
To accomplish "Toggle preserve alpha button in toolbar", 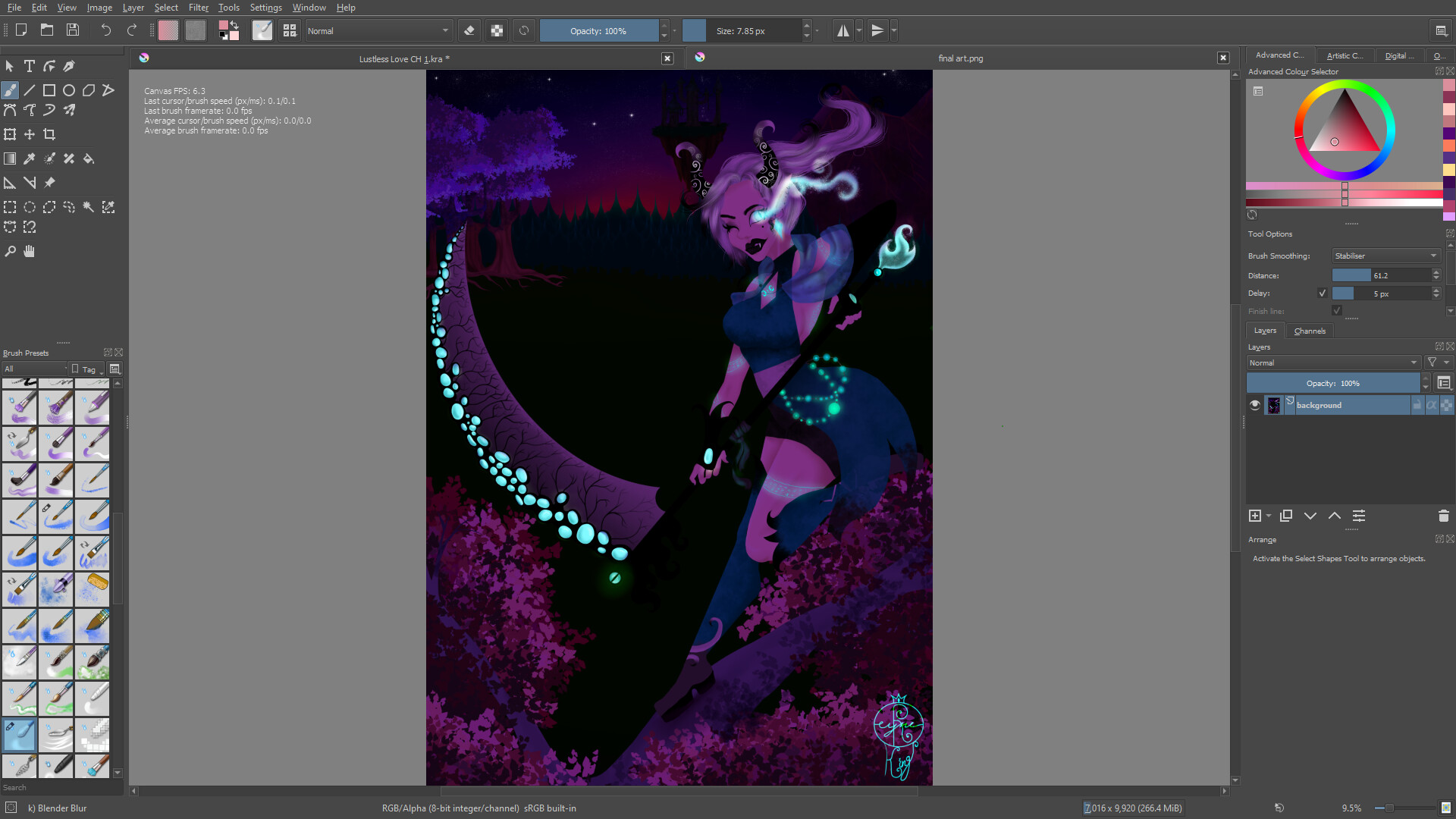I will click(x=497, y=31).
